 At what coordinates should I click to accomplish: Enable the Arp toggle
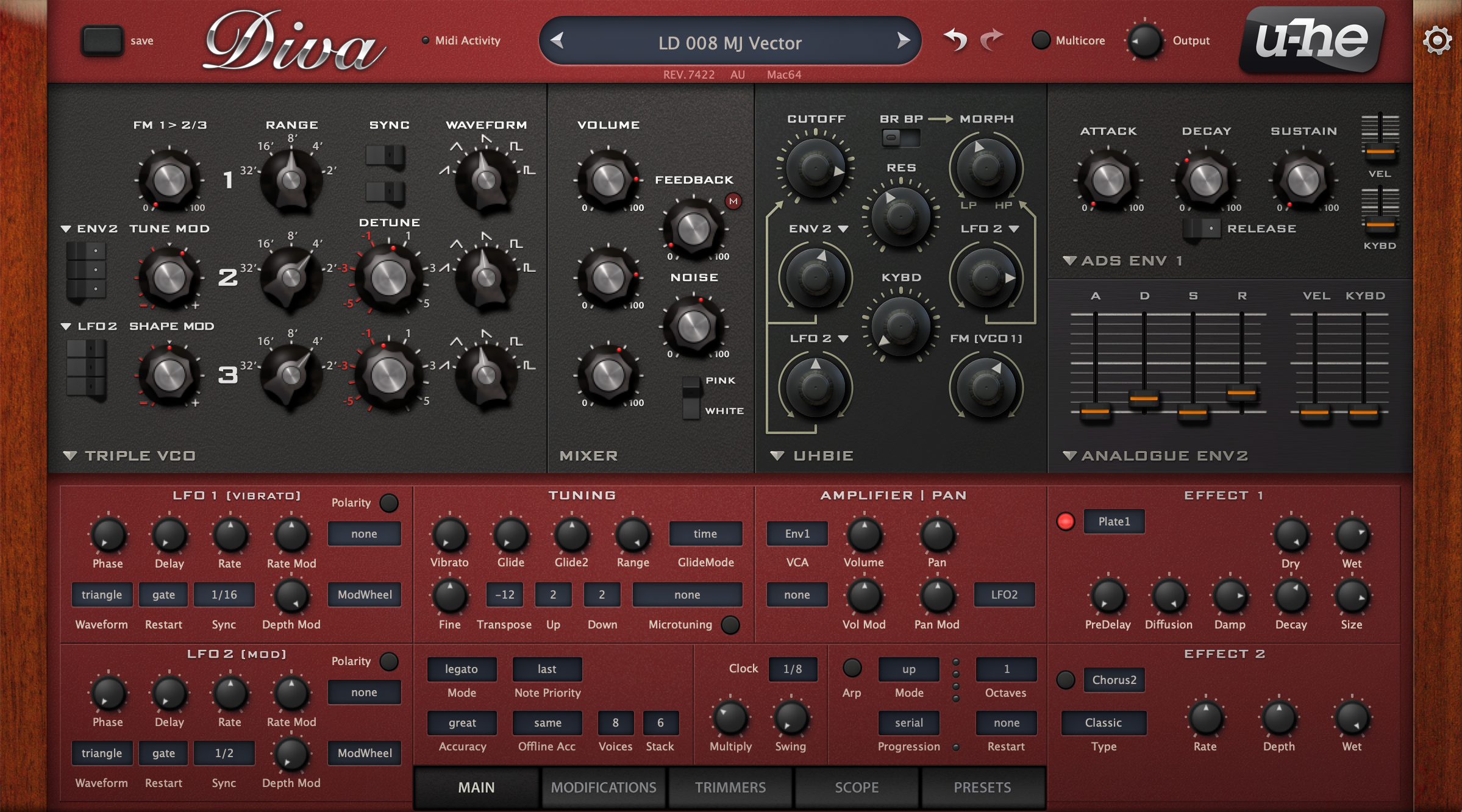click(852, 668)
